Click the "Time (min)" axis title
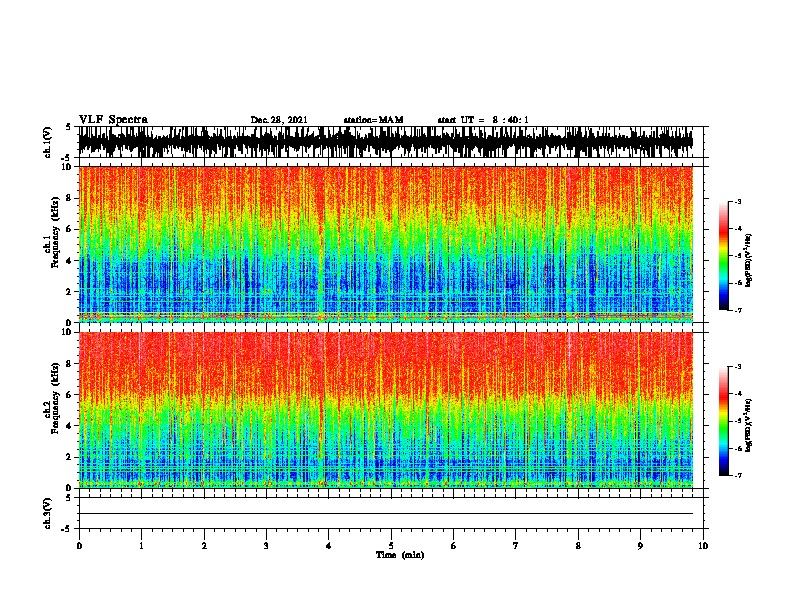Screen dimensions: 792x612 click(400, 555)
